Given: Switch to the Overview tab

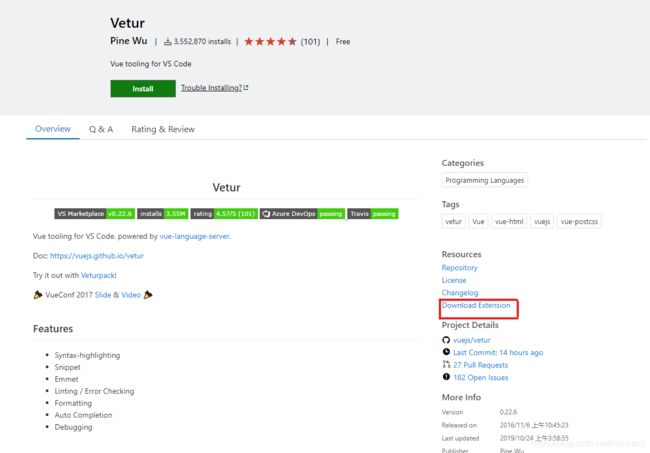Looking at the screenshot, I should pyautogui.click(x=53, y=129).
